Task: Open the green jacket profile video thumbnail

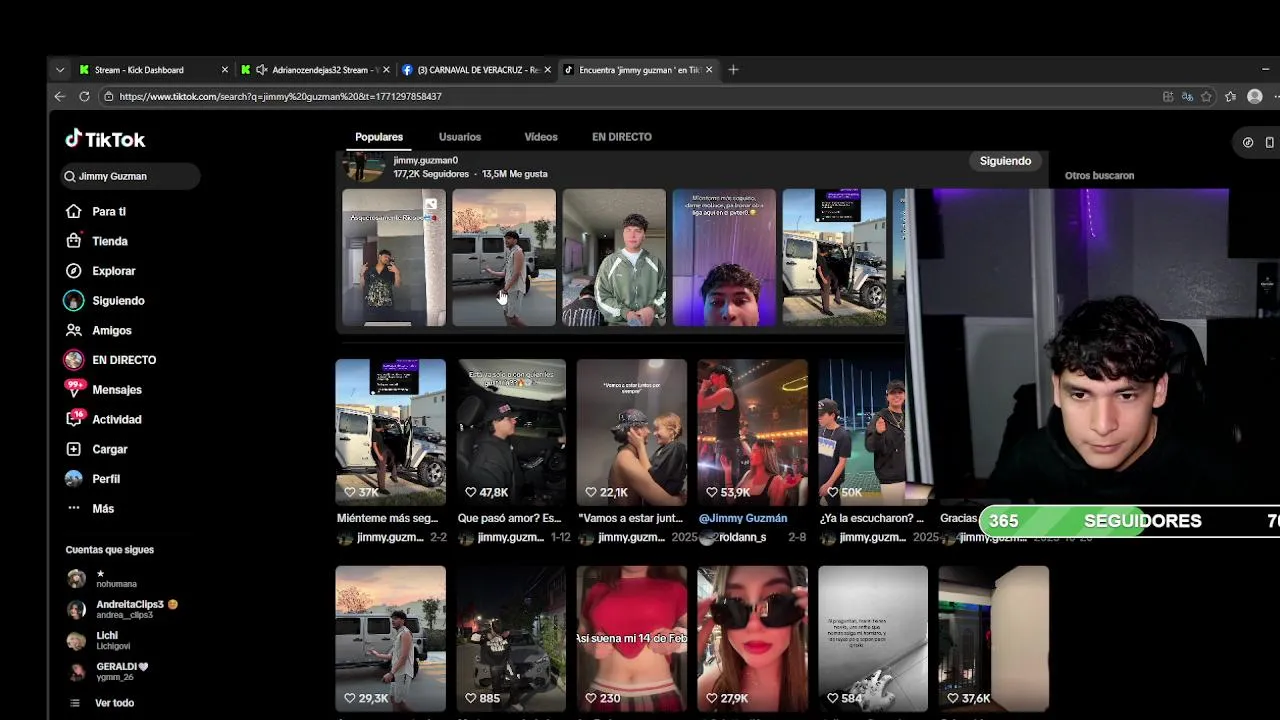Action: (614, 257)
